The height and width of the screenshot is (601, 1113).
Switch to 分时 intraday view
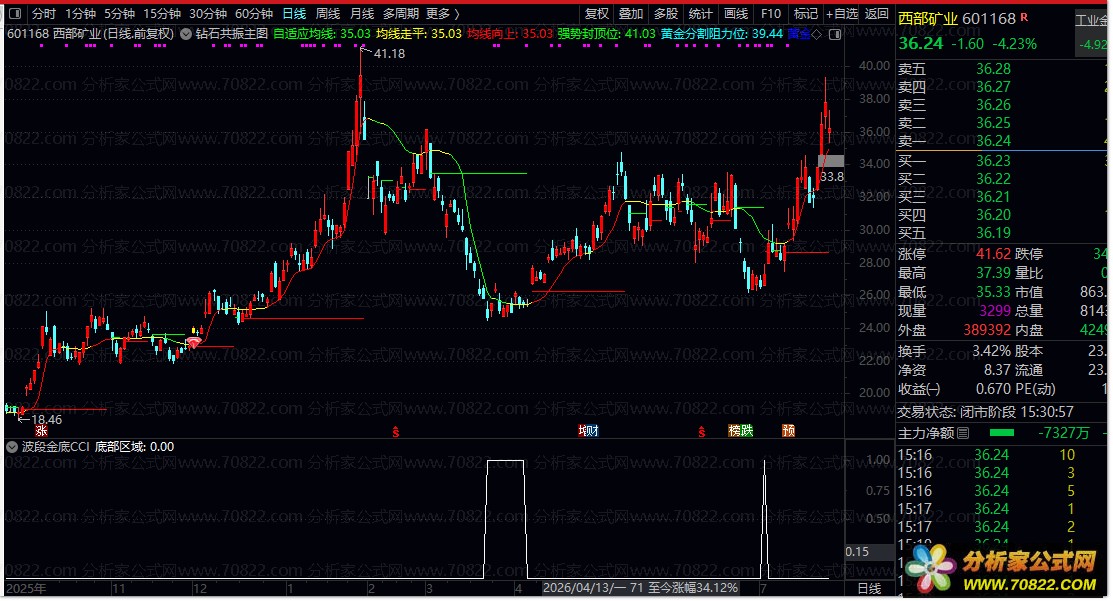click(43, 13)
